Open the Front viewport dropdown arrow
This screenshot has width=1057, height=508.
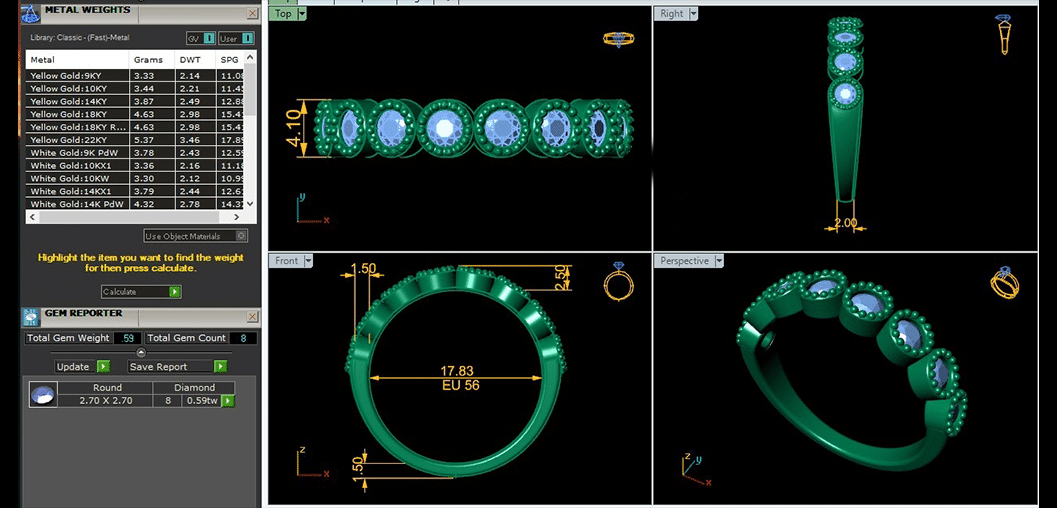(309, 261)
